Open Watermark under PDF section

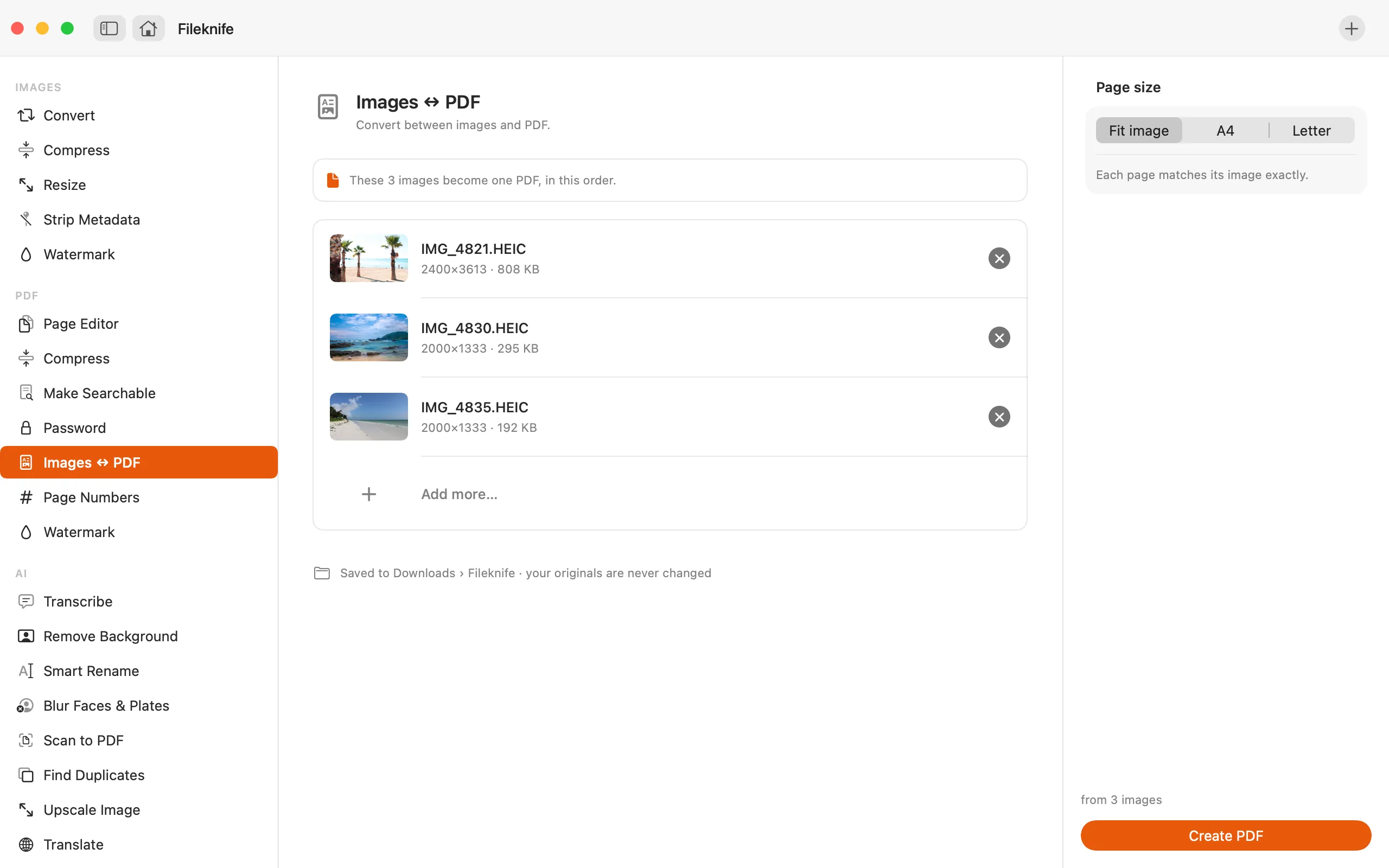coord(139,532)
